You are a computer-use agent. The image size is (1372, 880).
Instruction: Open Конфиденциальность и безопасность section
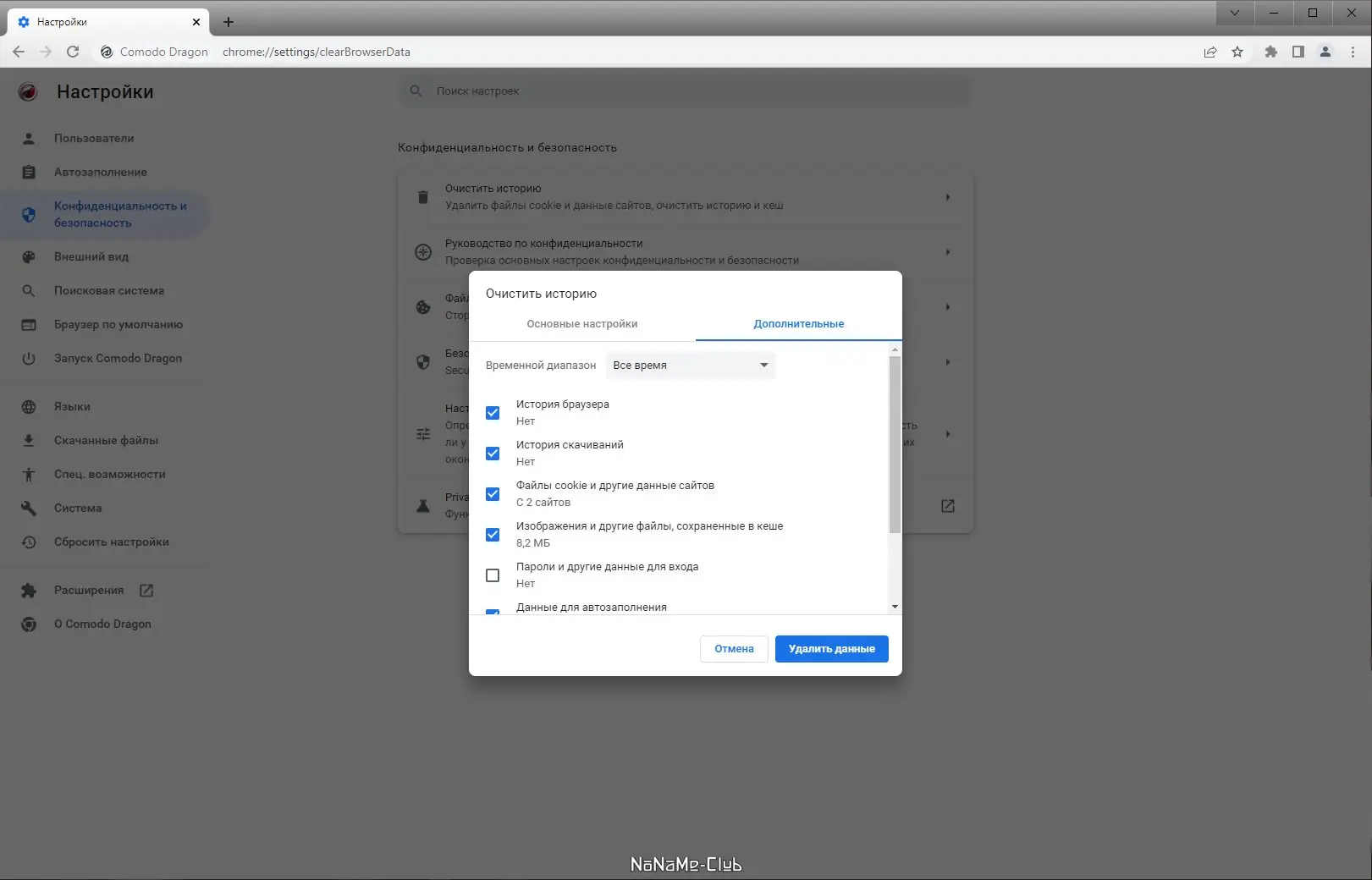click(x=105, y=214)
